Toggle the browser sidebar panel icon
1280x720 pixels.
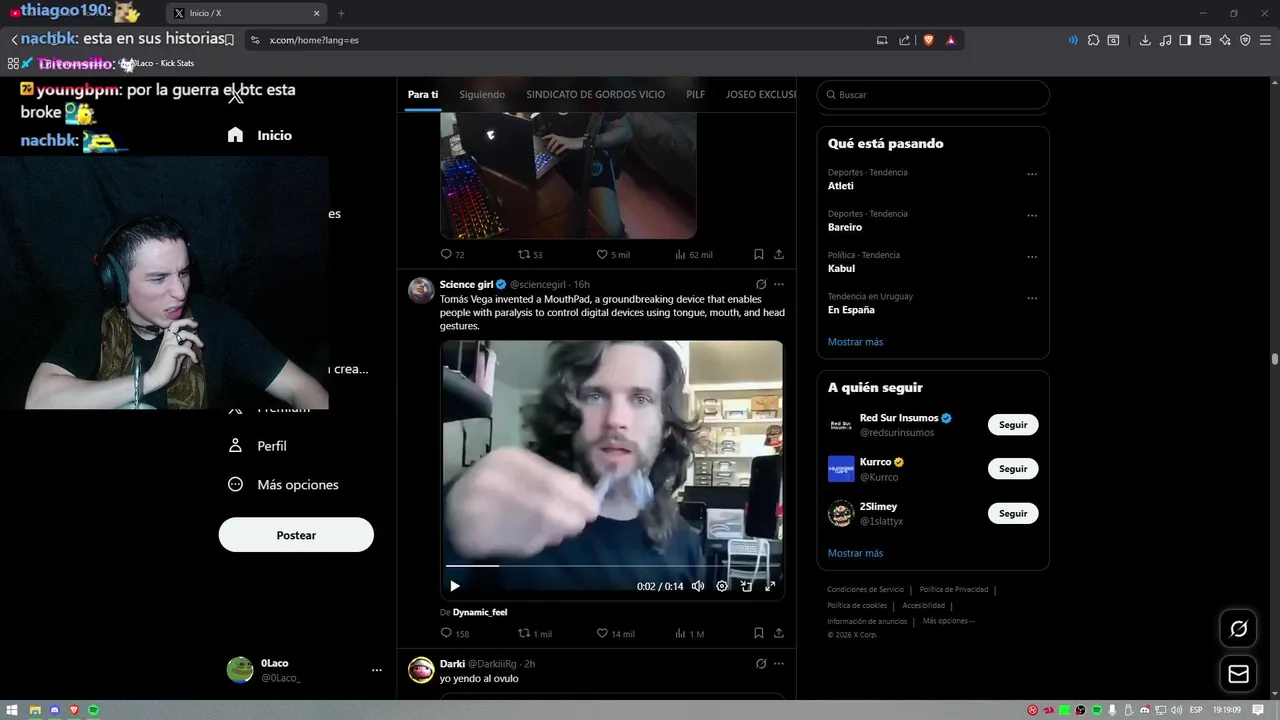(x=1185, y=40)
